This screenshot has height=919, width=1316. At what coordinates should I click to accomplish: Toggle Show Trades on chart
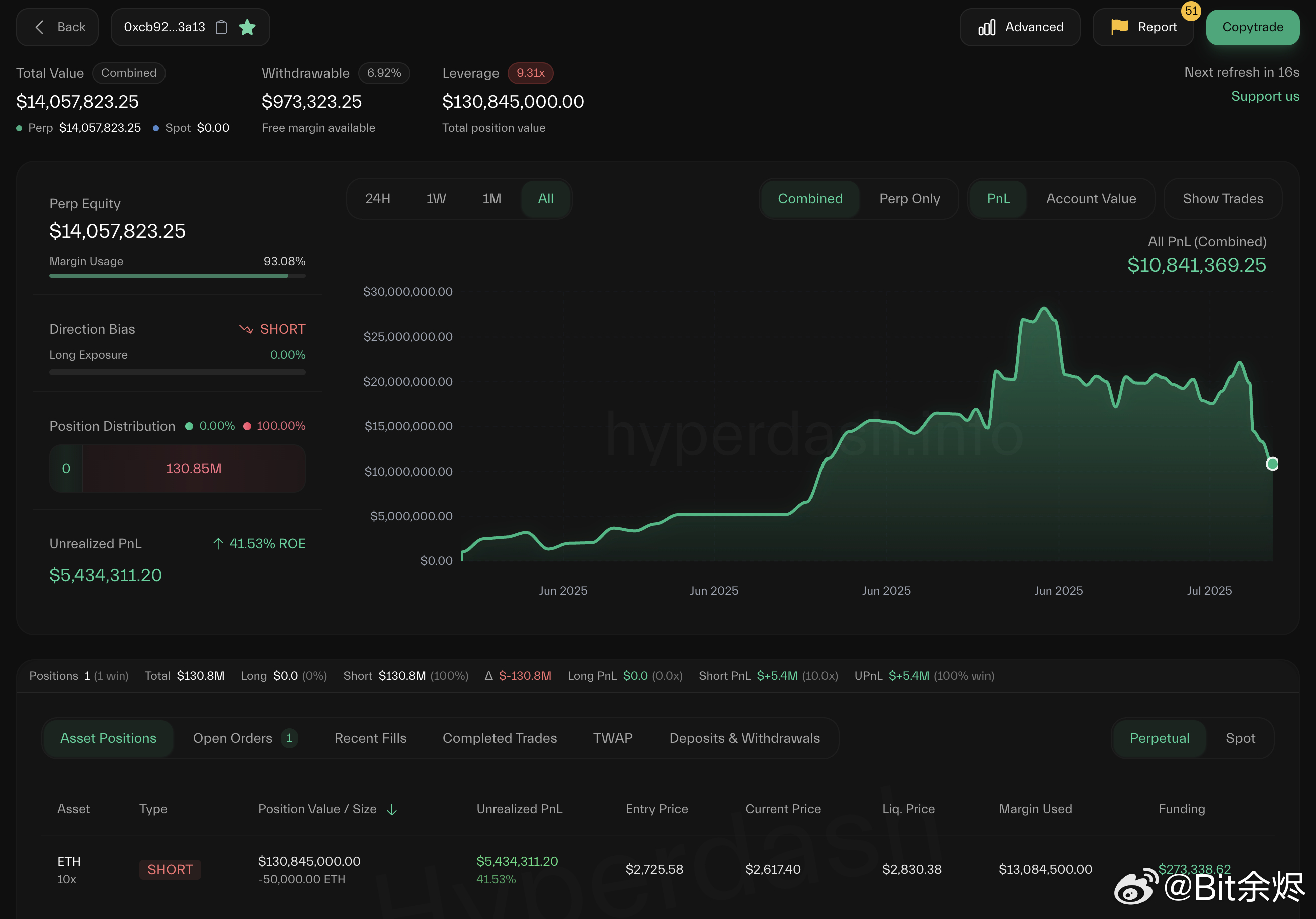click(x=1223, y=198)
